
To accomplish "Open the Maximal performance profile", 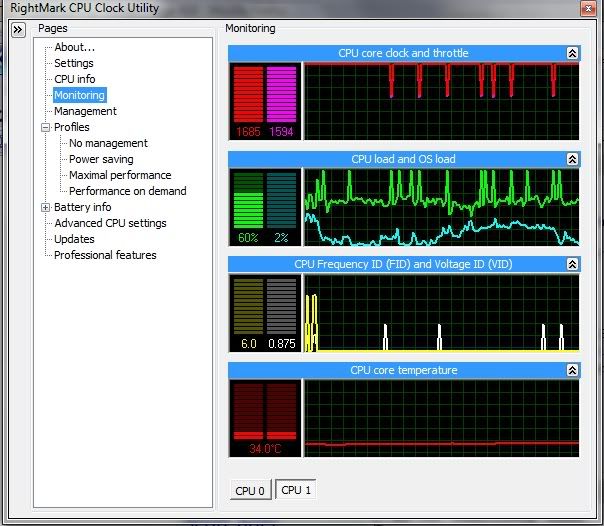I will click(120, 175).
